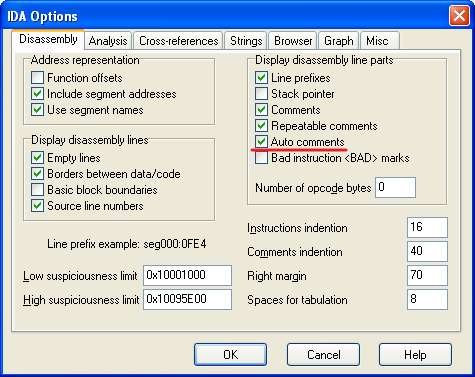Uncheck Source line numbers
The height and width of the screenshot is (377, 475).
[37, 206]
